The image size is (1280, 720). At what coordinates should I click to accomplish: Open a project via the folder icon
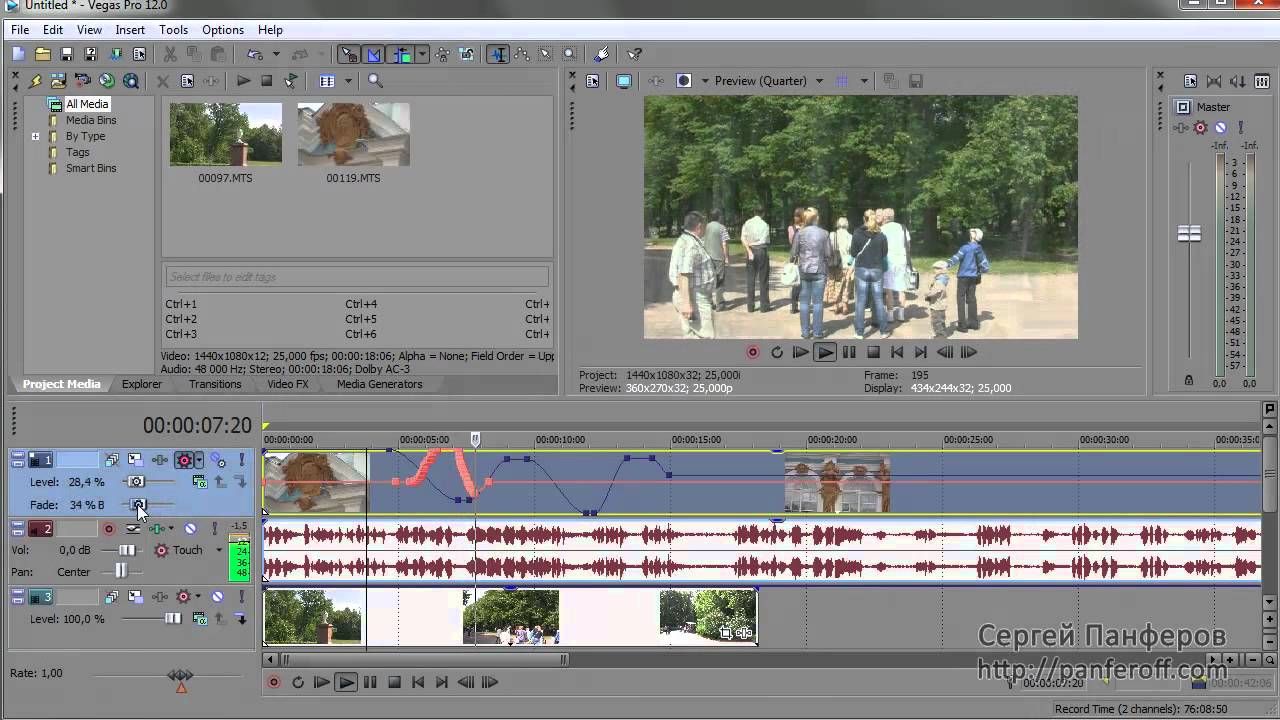[x=43, y=55]
